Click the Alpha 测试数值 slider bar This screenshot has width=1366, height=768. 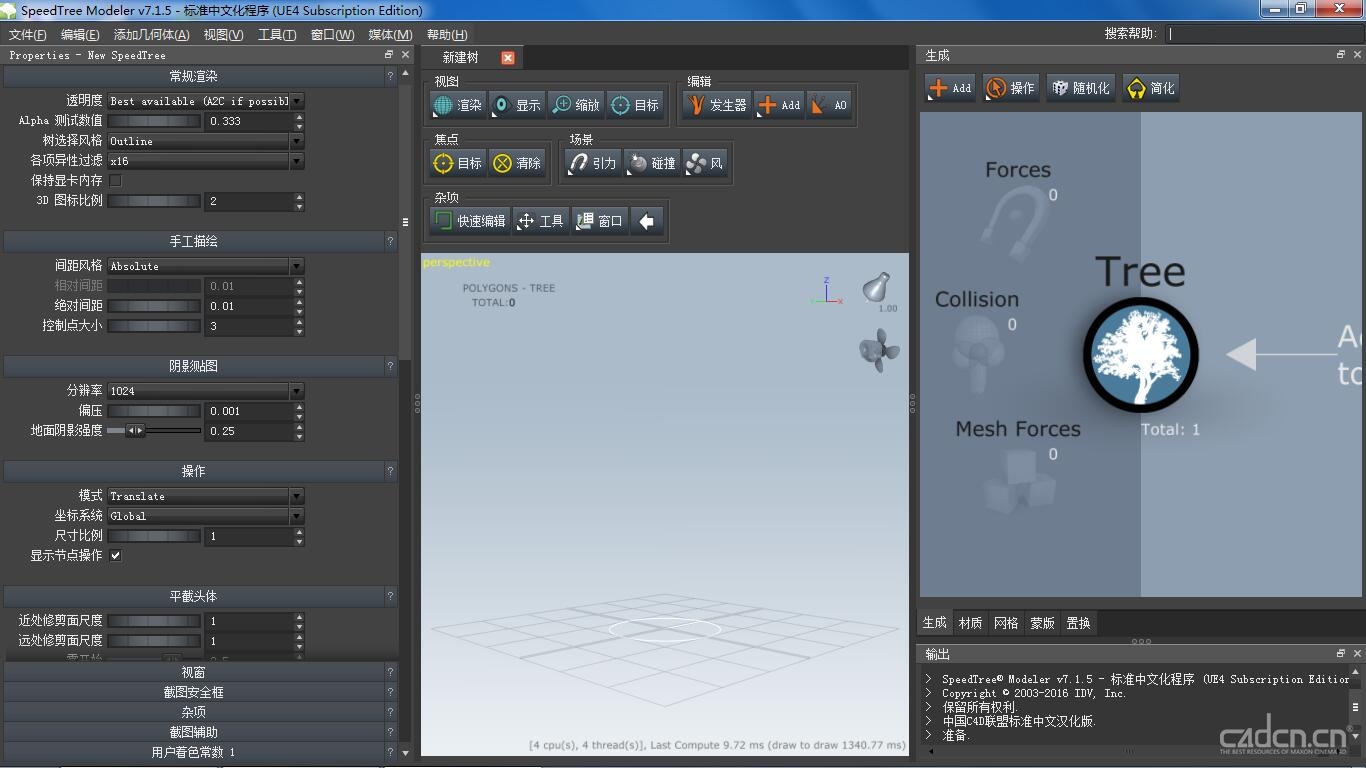pyautogui.click(x=154, y=121)
